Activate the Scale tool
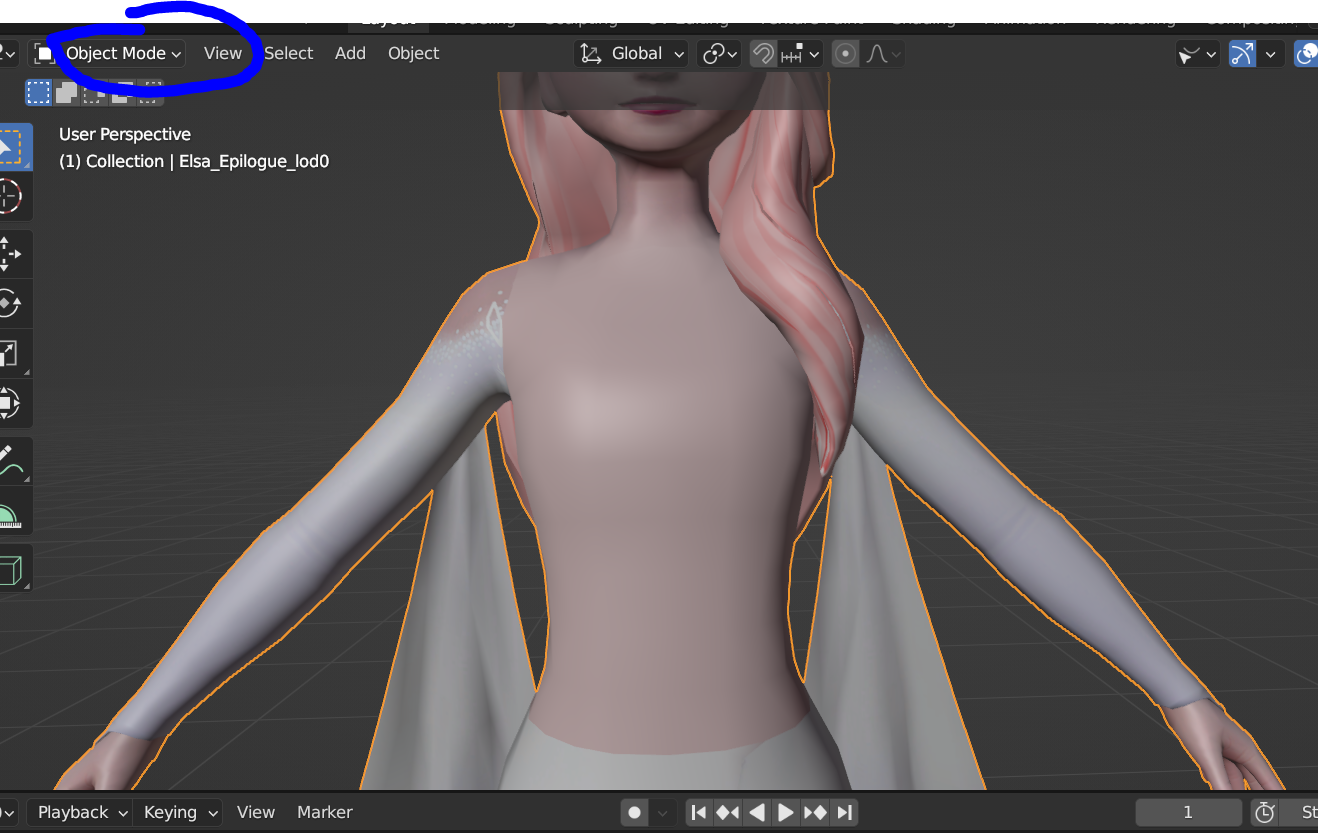This screenshot has width=1318, height=833. point(9,353)
